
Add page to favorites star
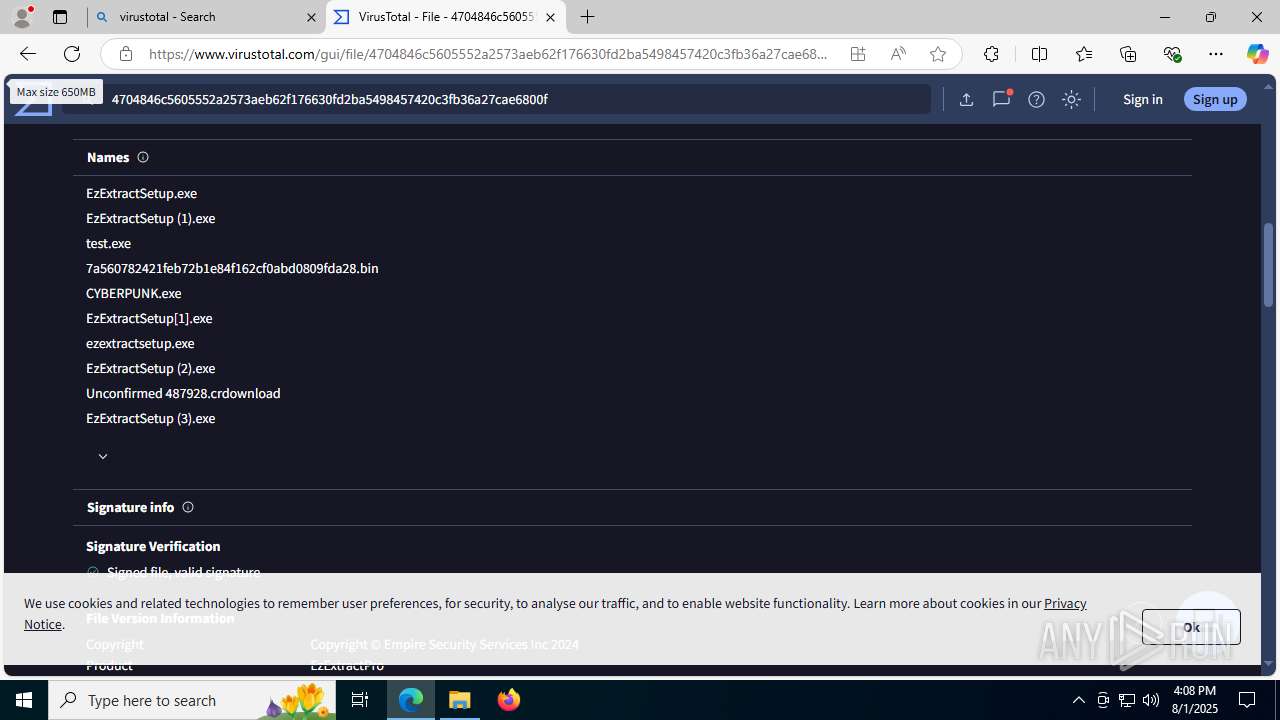click(x=937, y=54)
